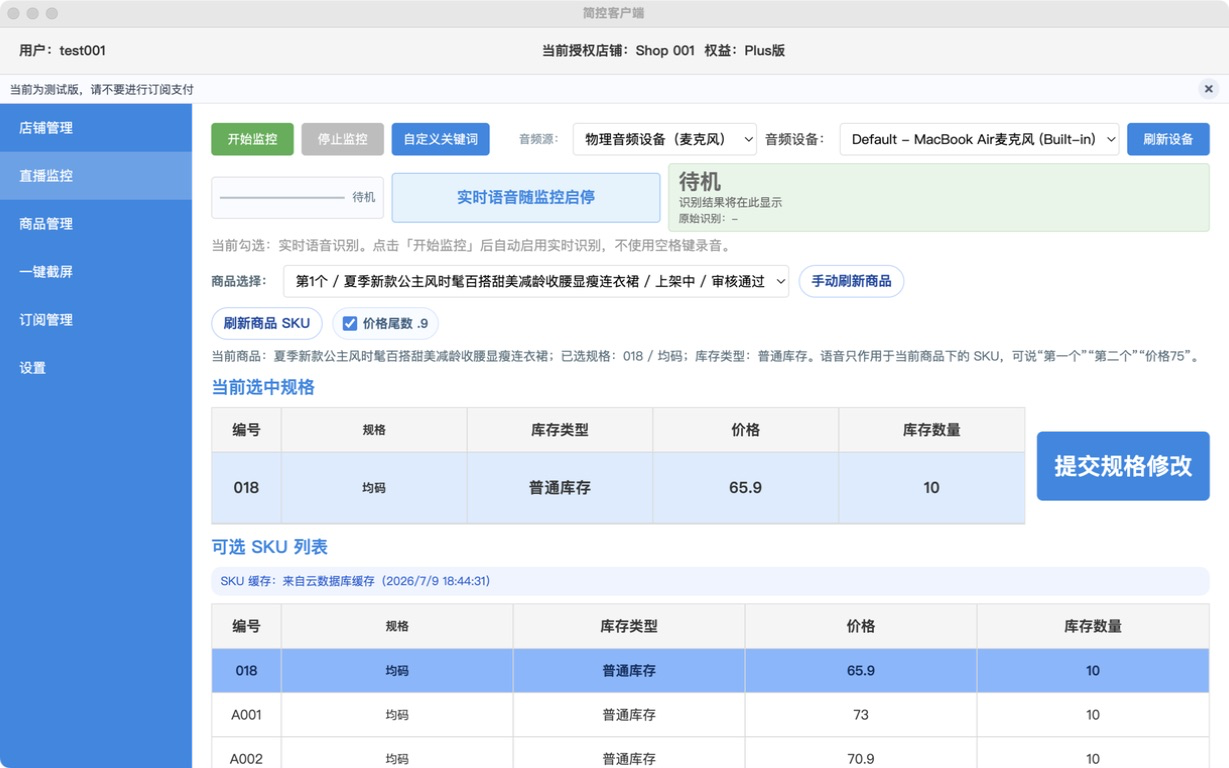Click the 当前选中规格 heading
This screenshot has width=1229, height=768.
pos(263,387)
